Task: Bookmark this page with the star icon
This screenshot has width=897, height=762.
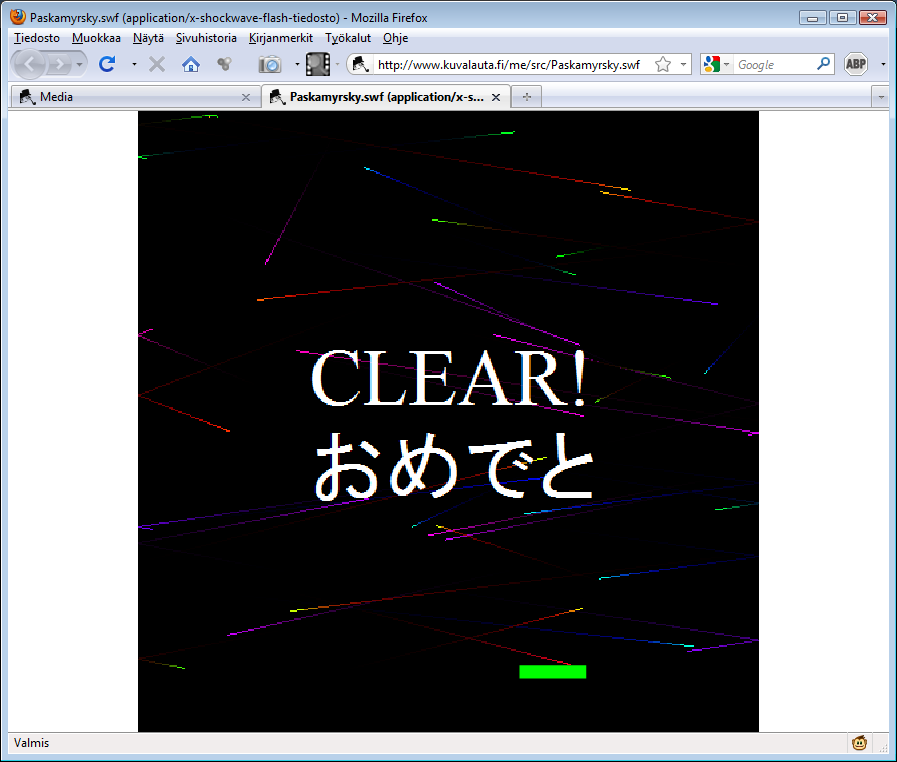Action: tap(662, 64)
